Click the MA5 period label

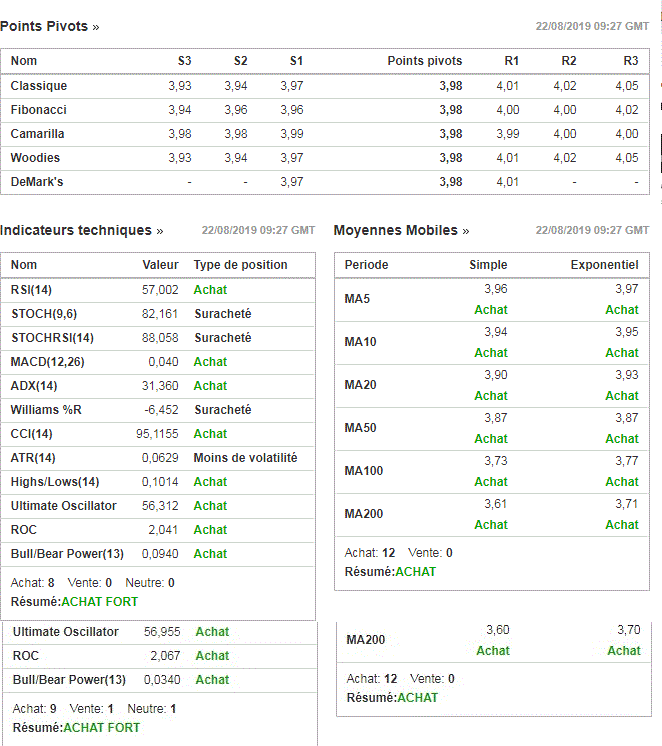(357, 299)
